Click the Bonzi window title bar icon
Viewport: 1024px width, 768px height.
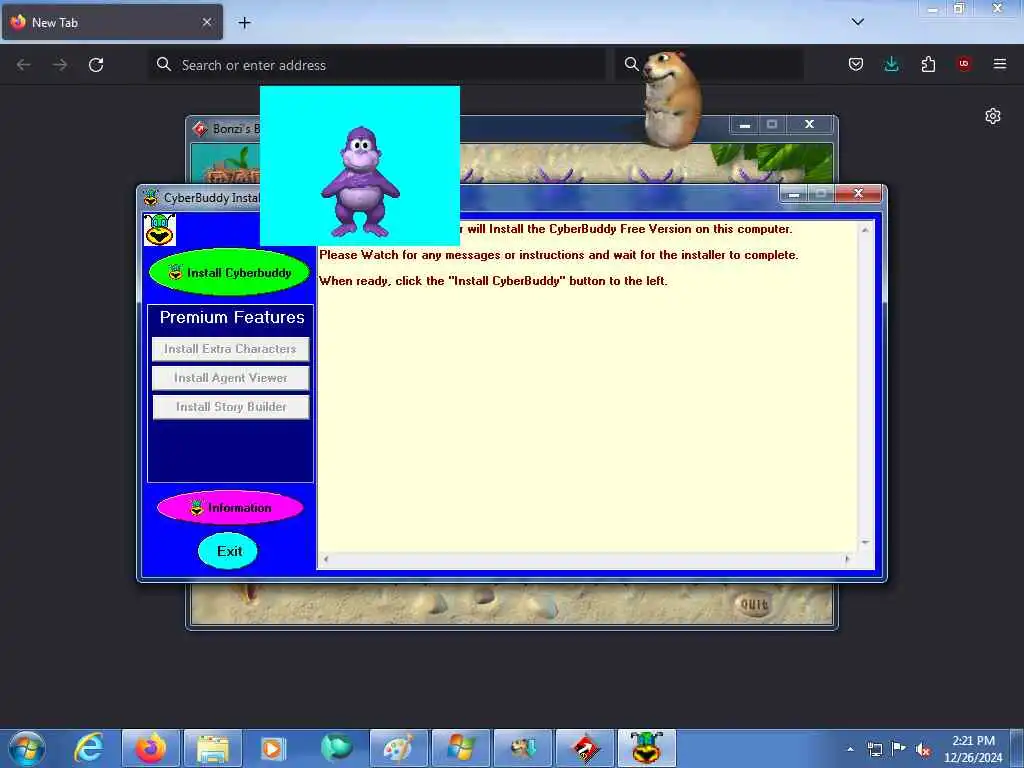click(x=200, y=129)
